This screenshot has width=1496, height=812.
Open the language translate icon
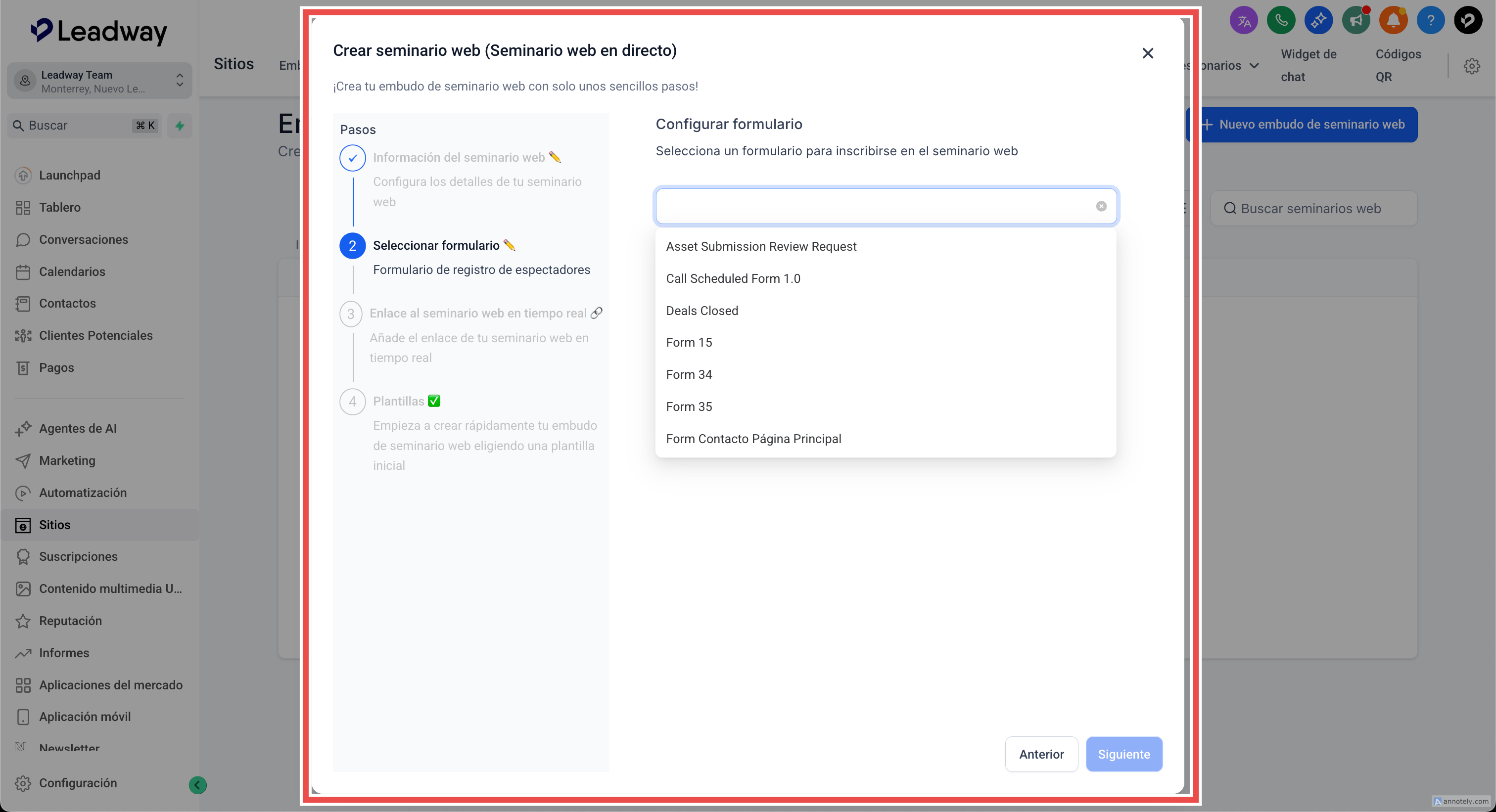point(1243,21)
